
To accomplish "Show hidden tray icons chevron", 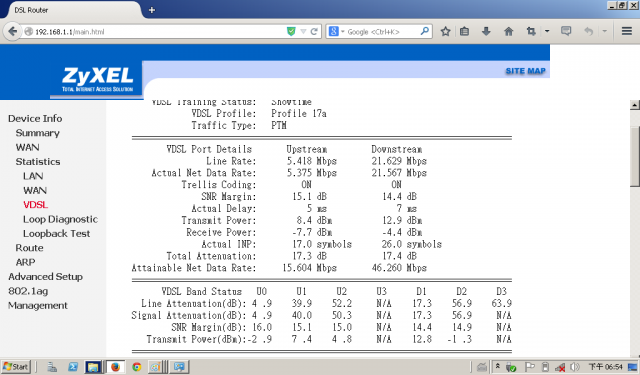I will [x=498, y=366].
